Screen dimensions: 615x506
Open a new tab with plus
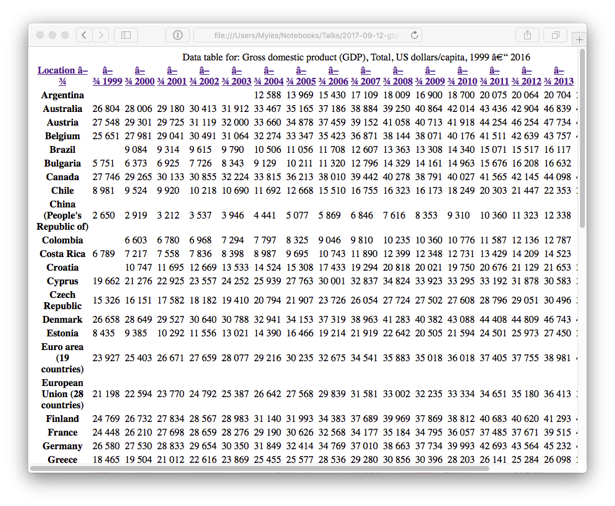coord(579,40)
